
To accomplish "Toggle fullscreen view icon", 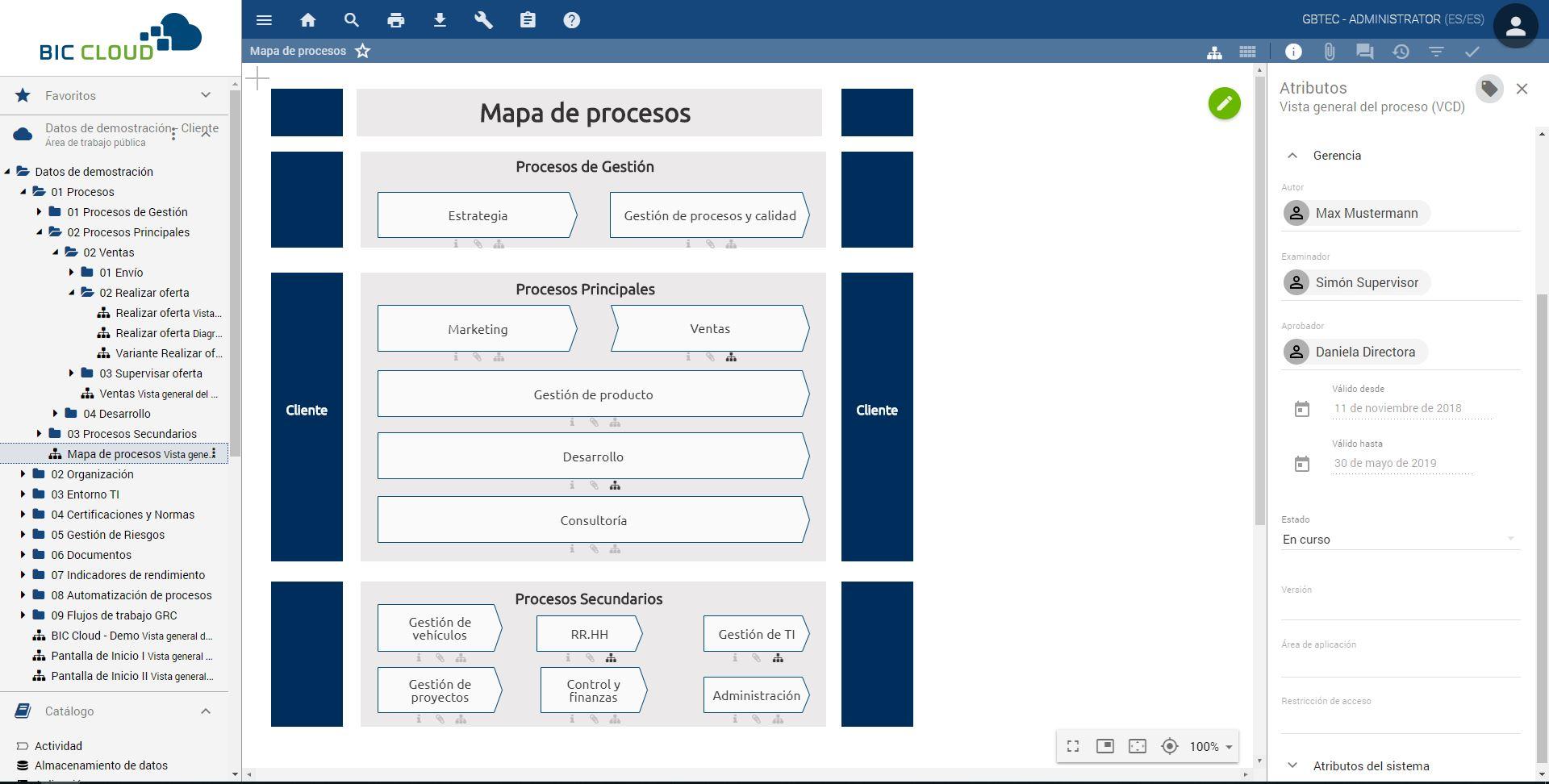I will [1073, 746].
